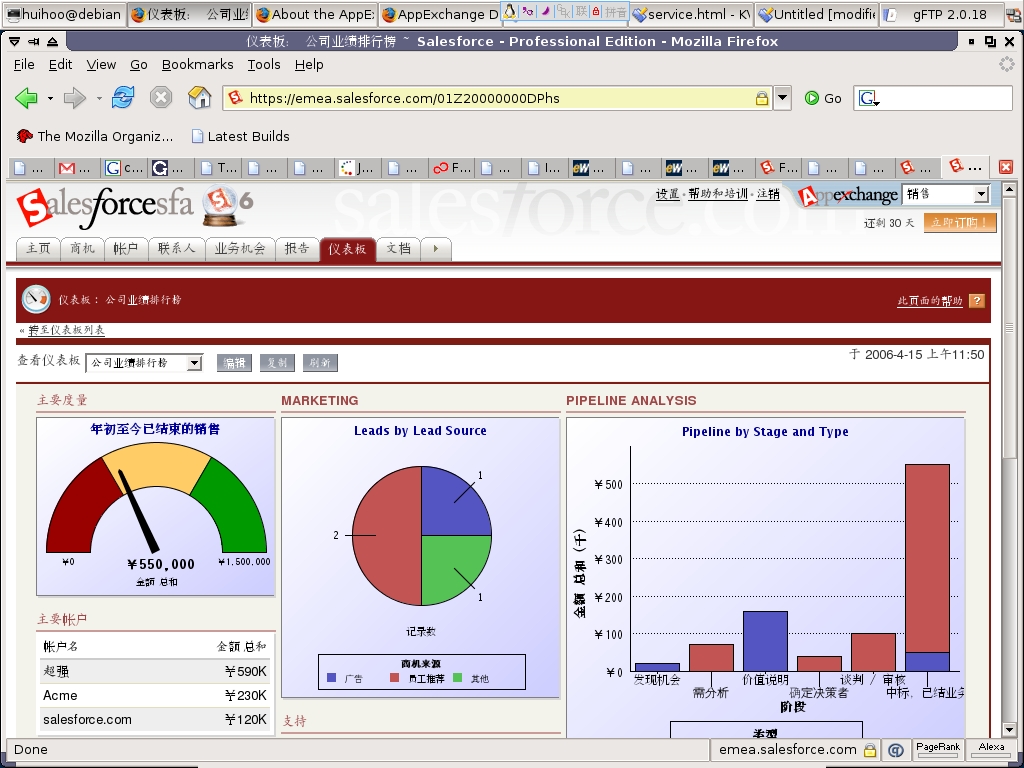The width and height of the screenshot is (1024, 768).
Task: Click the green 其他 legend swatch
Action: click(457, 678)
